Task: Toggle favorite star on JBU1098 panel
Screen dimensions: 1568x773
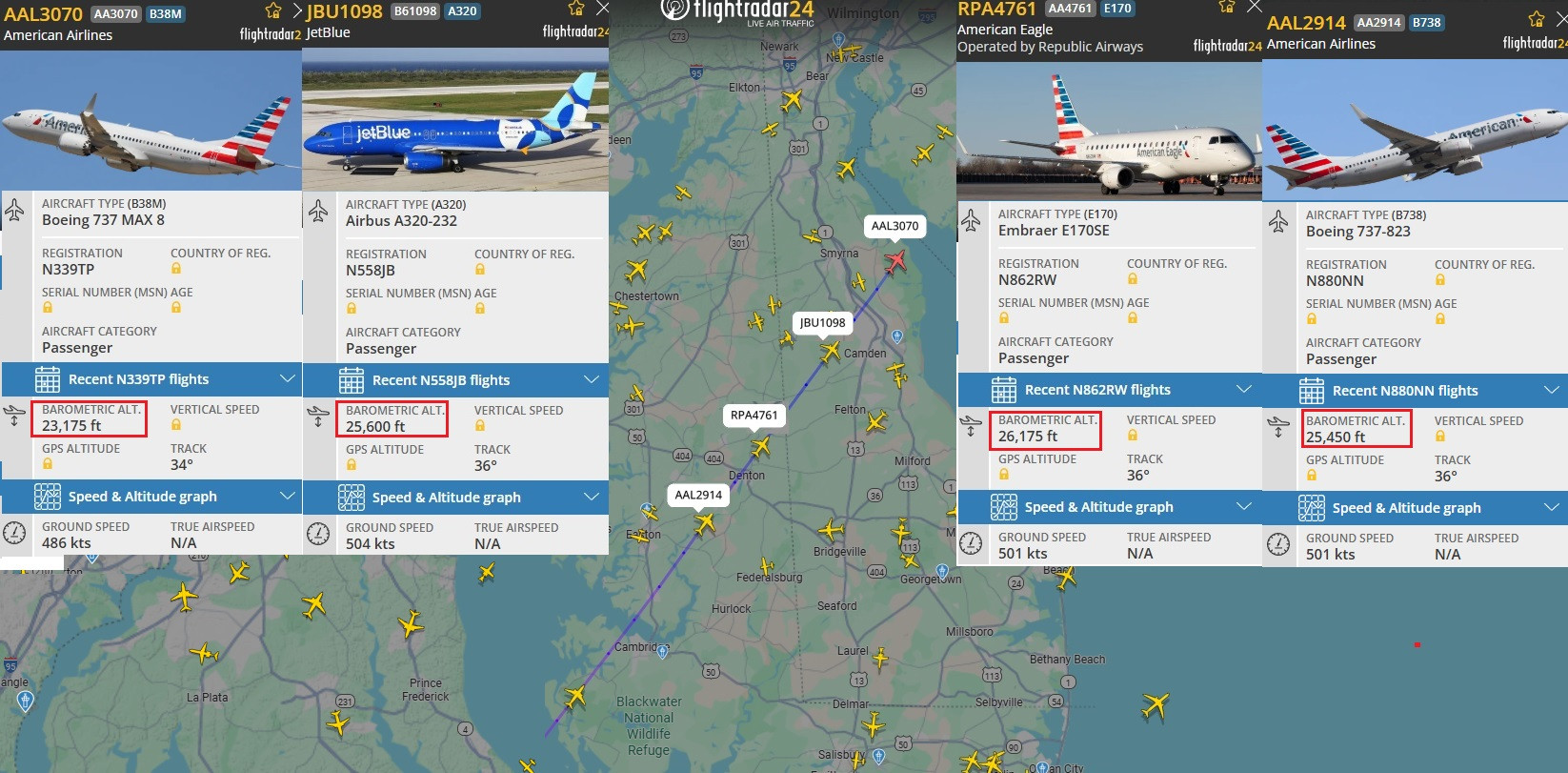Action: coord(576,9)
